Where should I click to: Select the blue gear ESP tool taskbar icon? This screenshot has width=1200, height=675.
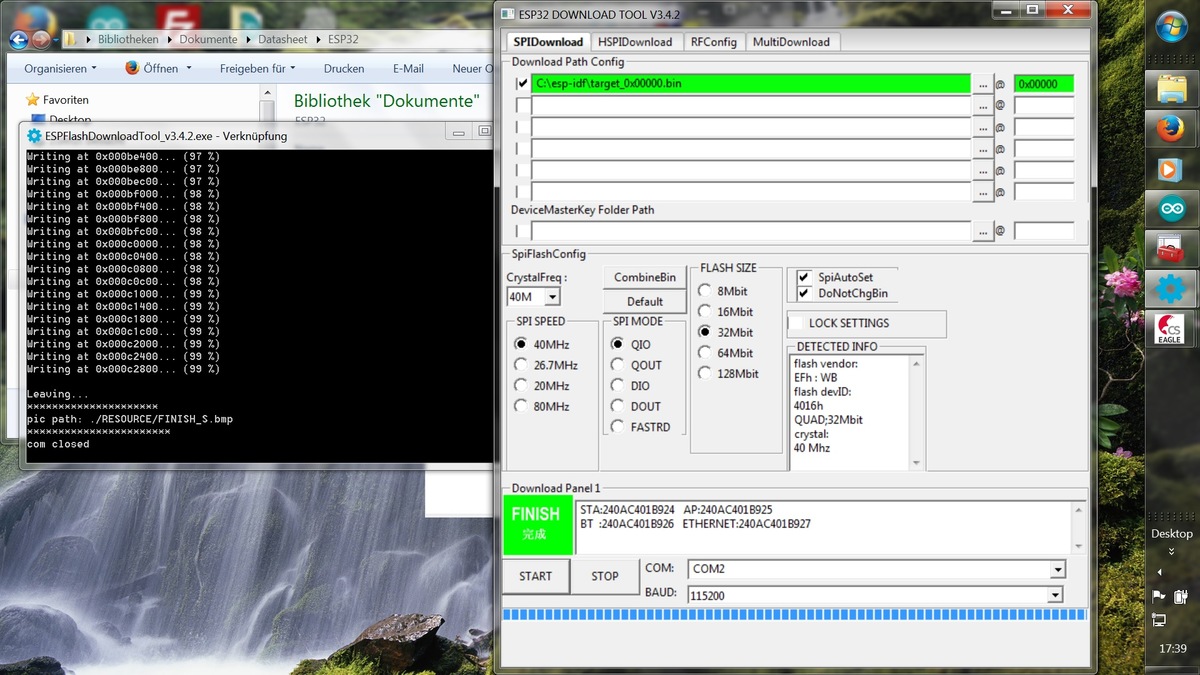(x=1171, y=289)
